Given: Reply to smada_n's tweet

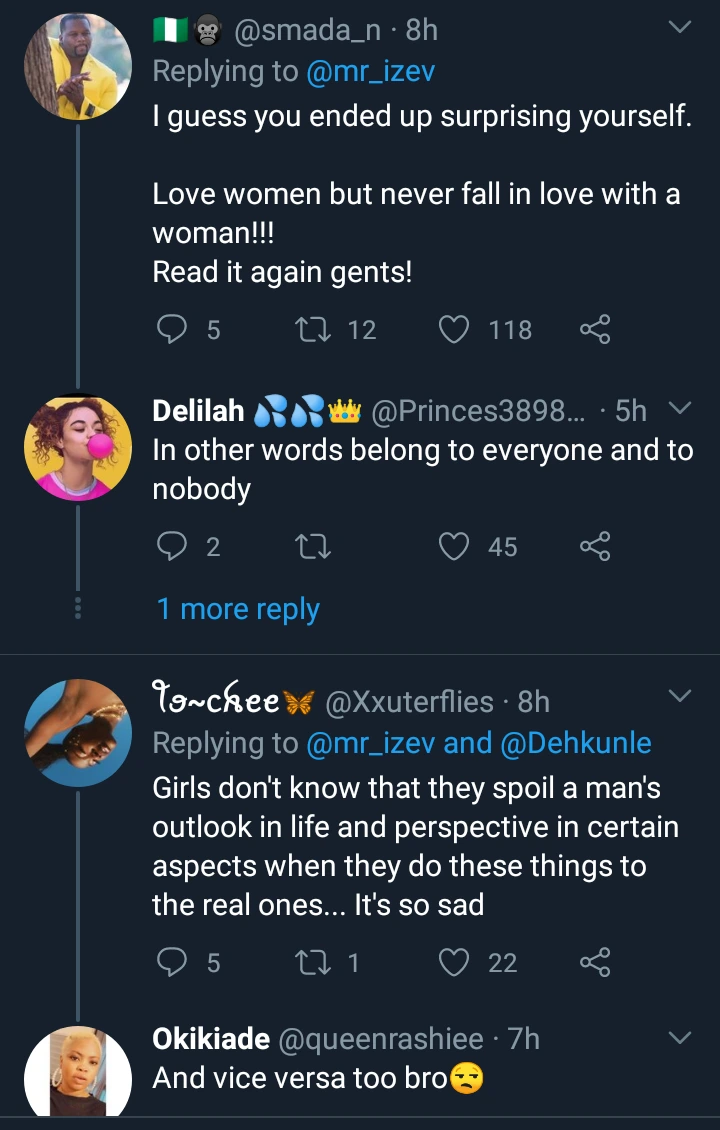Looking at the screenshot, I should tap(174, 329).
